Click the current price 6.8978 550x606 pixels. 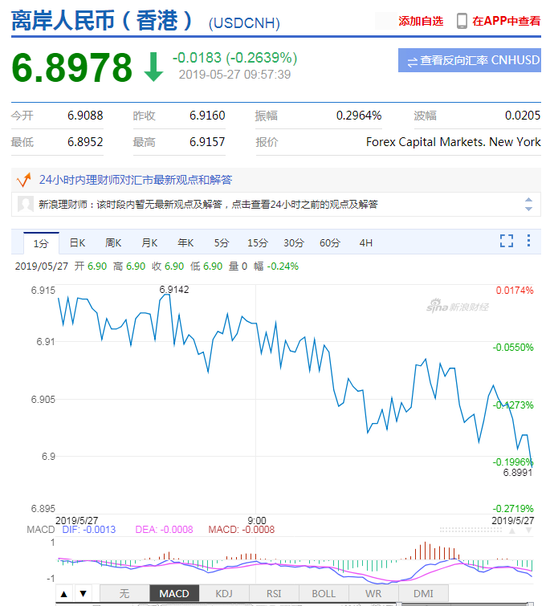tap(72, 67)
